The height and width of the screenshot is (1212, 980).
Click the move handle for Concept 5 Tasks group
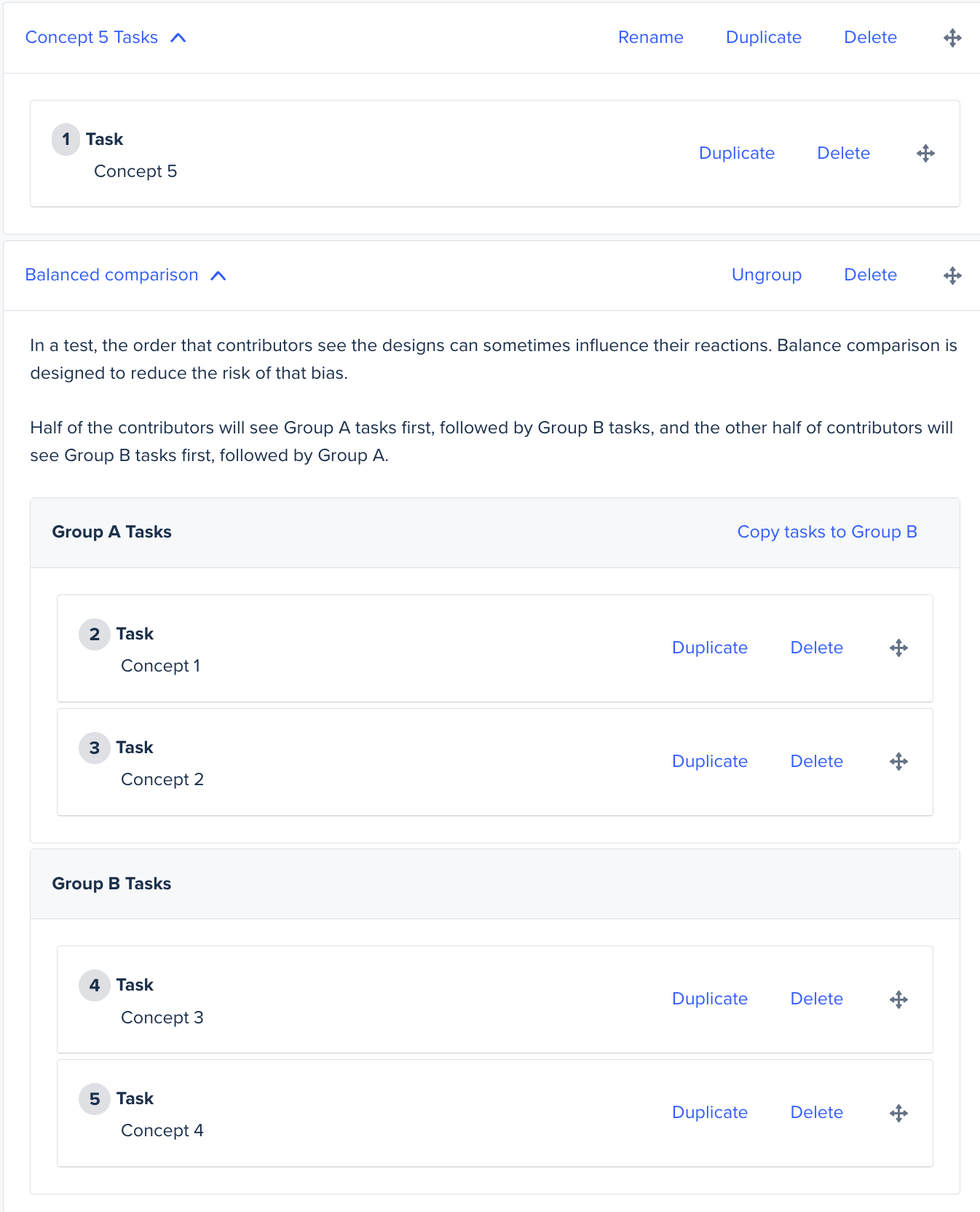pyautogui.click(x=952, y=38)
